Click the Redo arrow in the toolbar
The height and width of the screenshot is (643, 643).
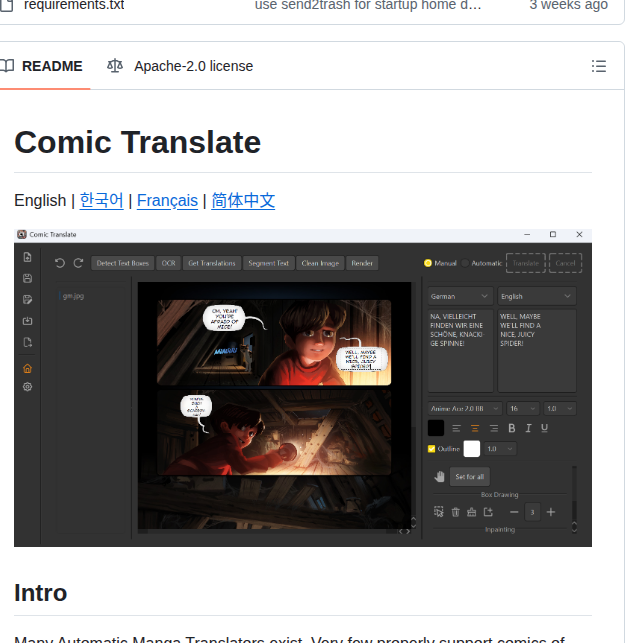78,263
